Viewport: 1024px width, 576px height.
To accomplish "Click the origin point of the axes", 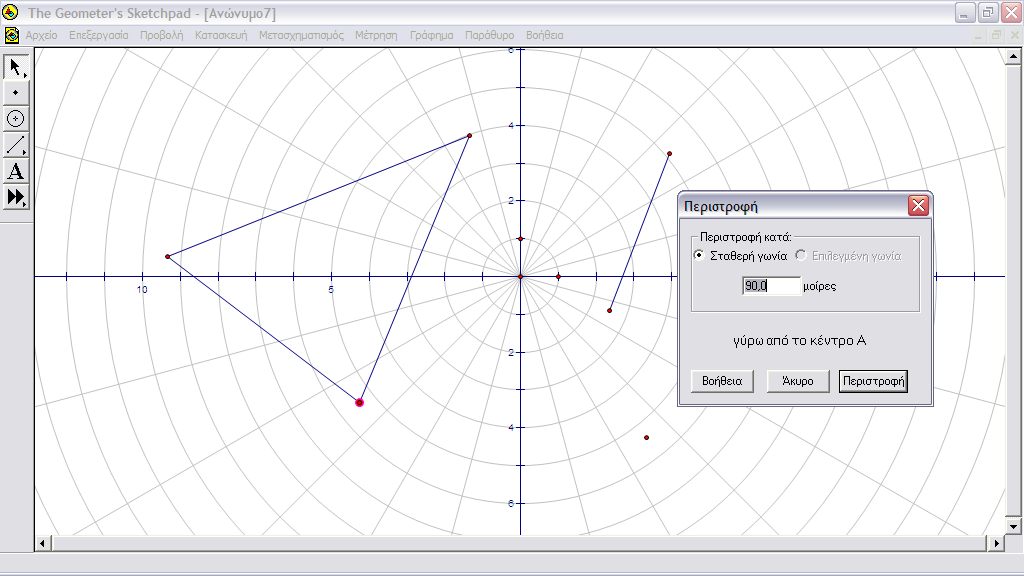I will tap(520, 277).
